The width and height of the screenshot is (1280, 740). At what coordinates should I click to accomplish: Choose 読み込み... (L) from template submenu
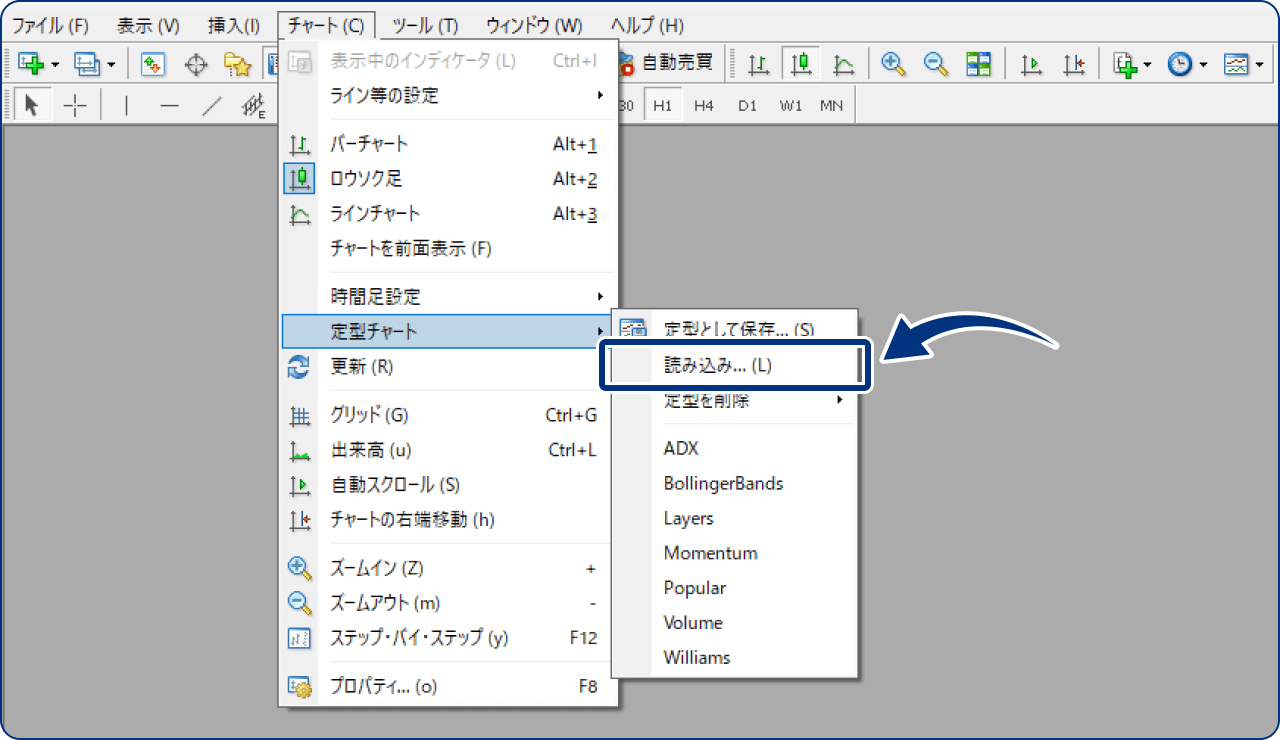[718, 366]
